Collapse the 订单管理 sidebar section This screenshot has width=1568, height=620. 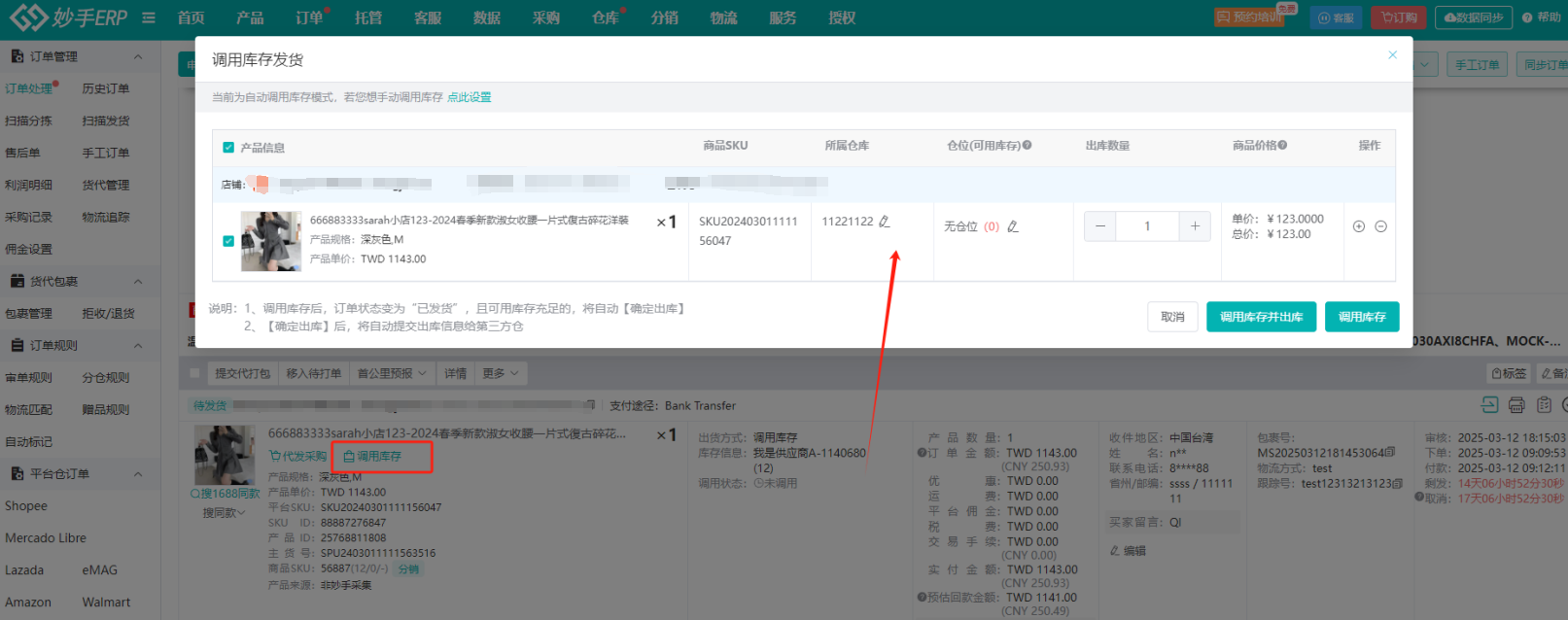click(x=138, y=56)
